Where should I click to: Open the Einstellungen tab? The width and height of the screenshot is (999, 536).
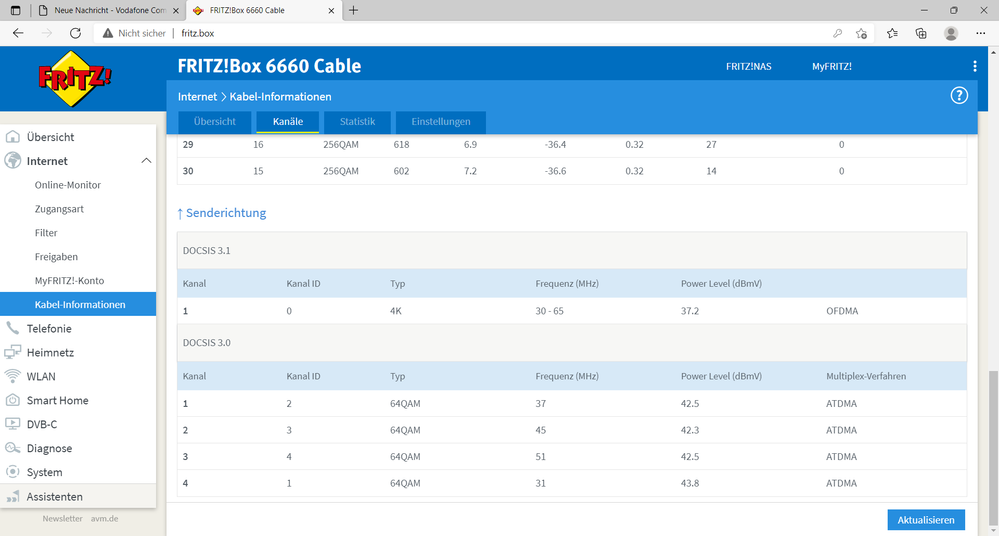441,122
